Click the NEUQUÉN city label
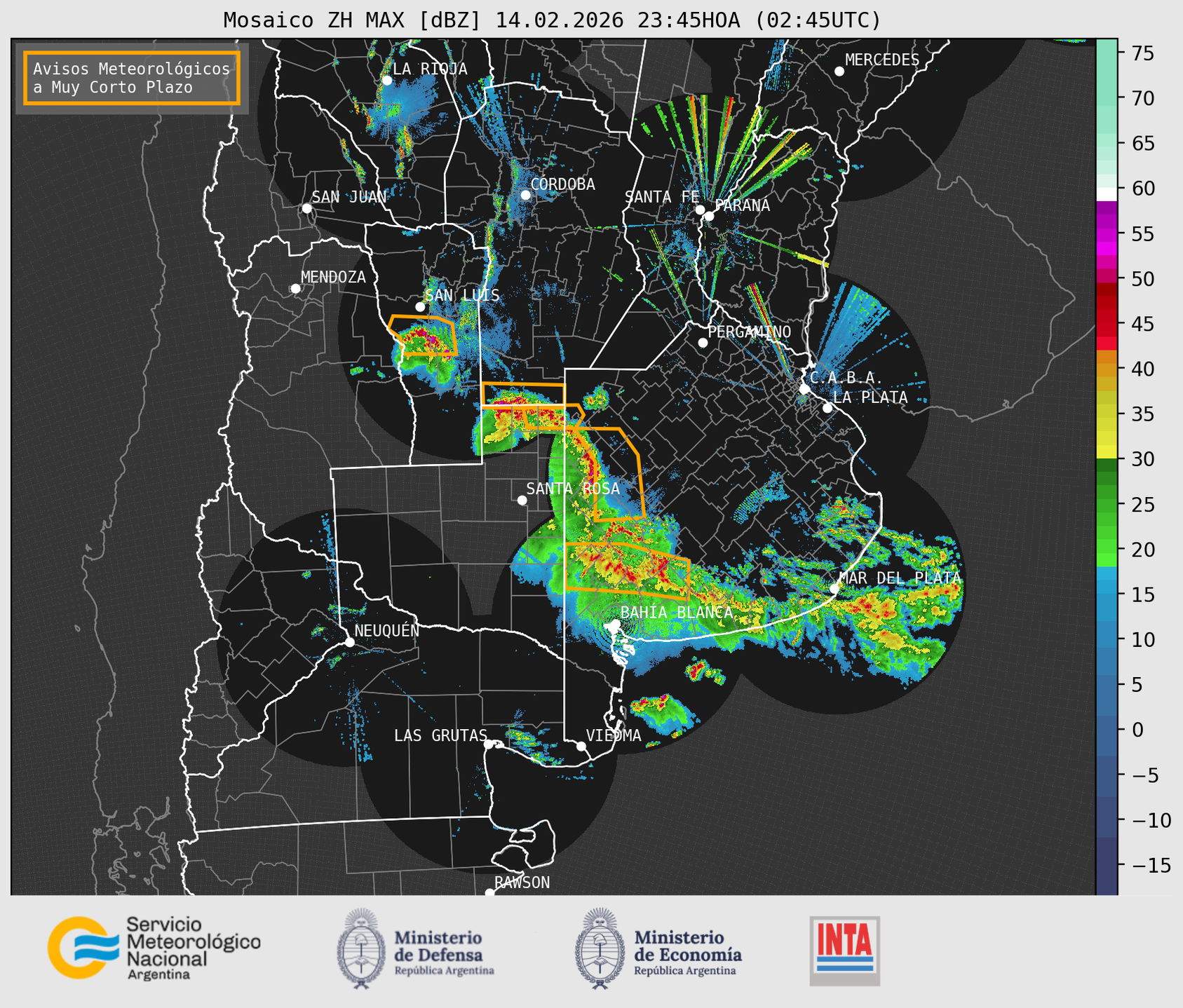1183x1008 pixels. (x=386, y=631)
